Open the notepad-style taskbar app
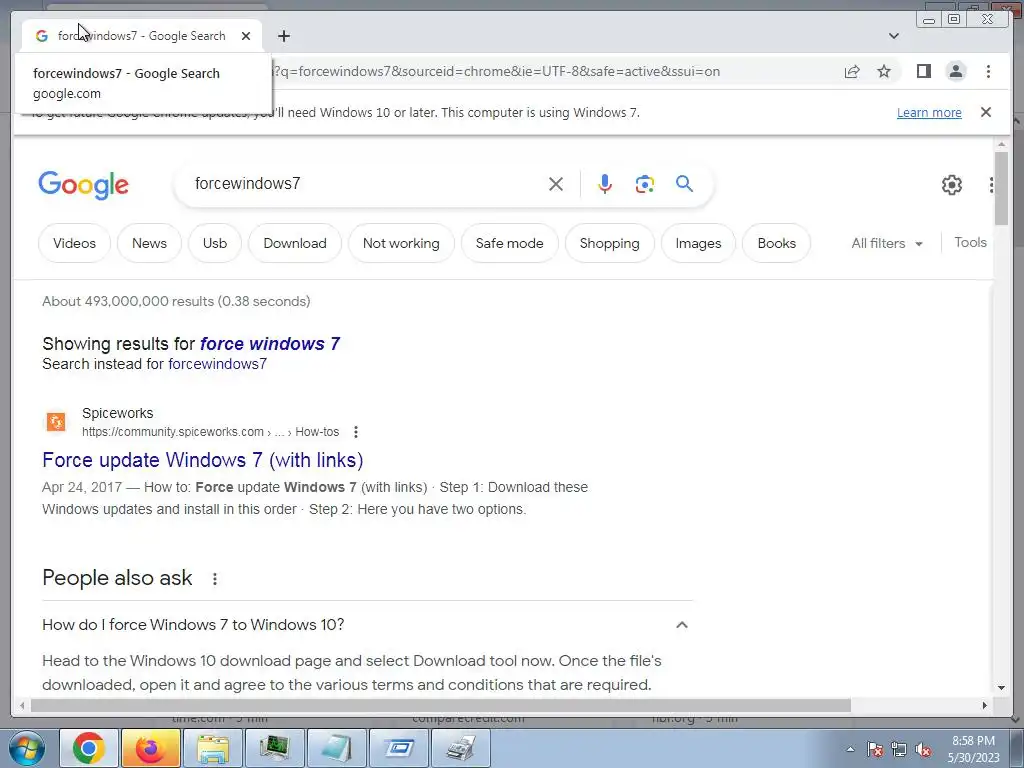This screenshot has width=1024, height=768. [336, 748]
